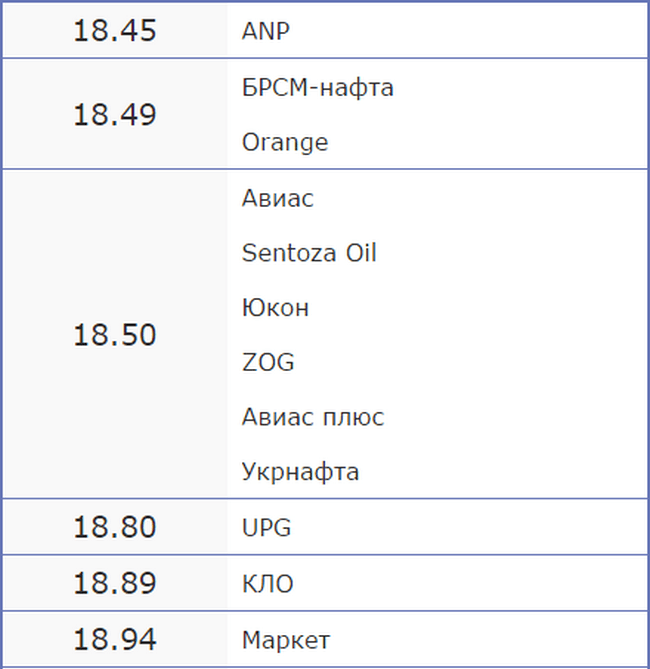
Task: Open the Orange station entry
Action: pyautogui.click(x=284, y=143)
